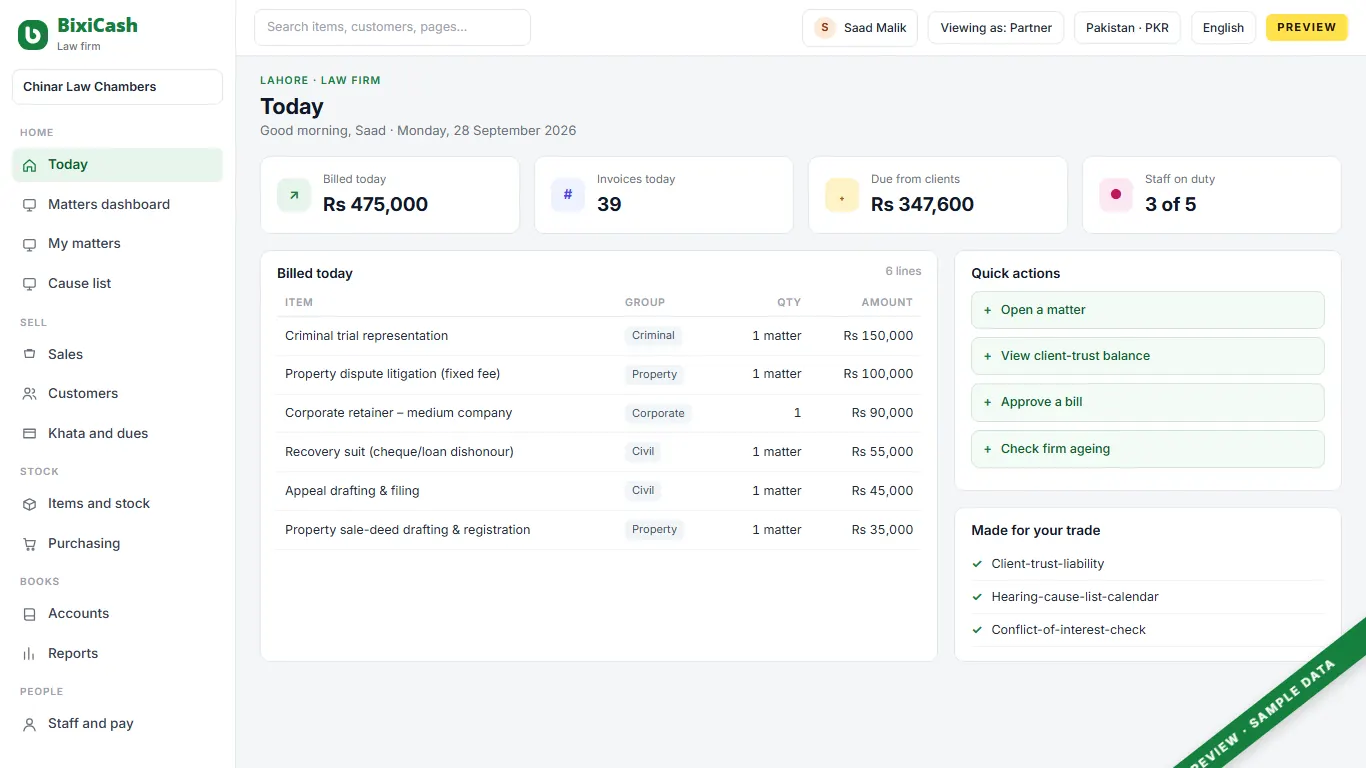The width and height of the screenshot is (1366, 768).
Task: Click the Today home icon in sidebar
Action: 29,165
